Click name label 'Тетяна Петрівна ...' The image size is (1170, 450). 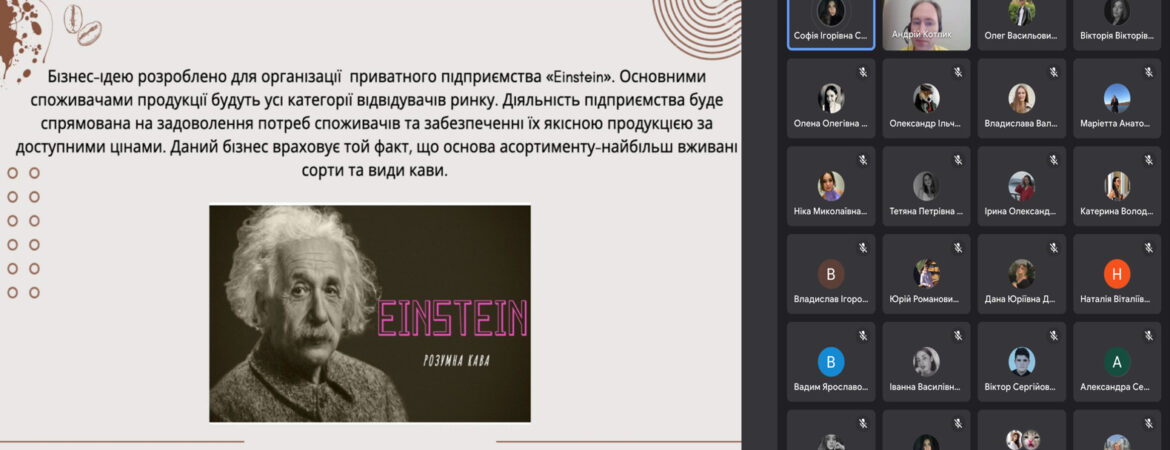[x=926, y=211]
